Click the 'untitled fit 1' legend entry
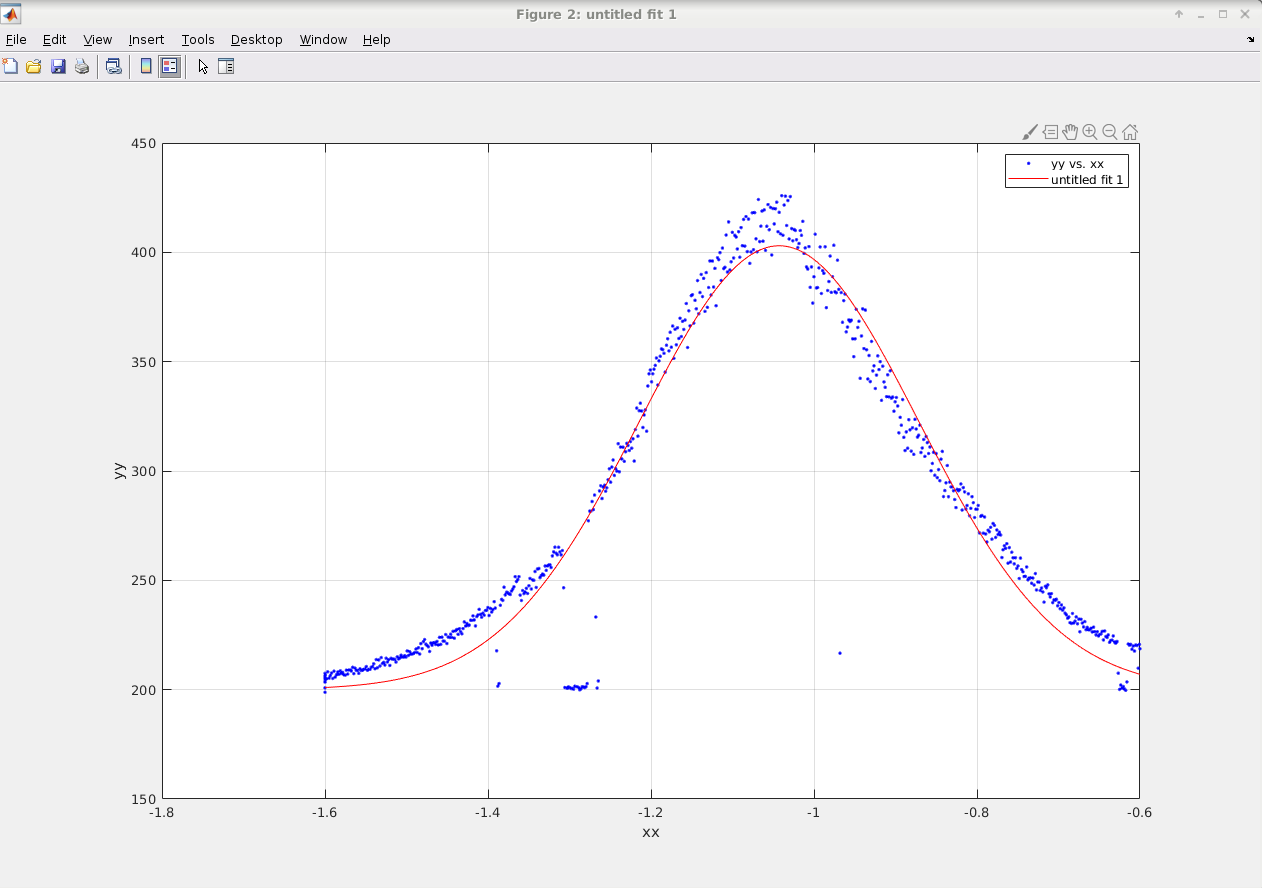 (1088, 180)
